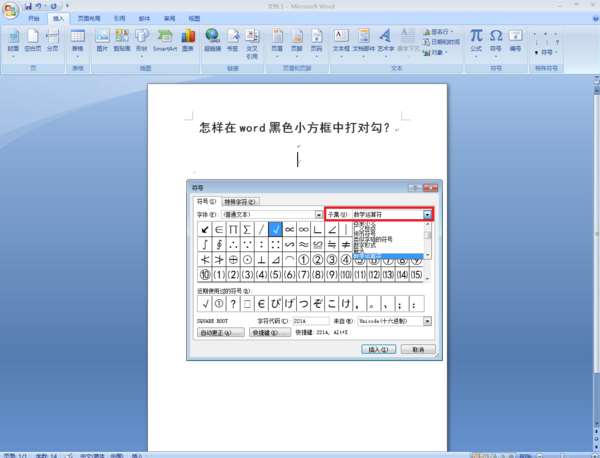The height and width of the screenshot is (458, 600).
Task: Select the Insert (插入) ribbon tab
Action: coord(59,18)
